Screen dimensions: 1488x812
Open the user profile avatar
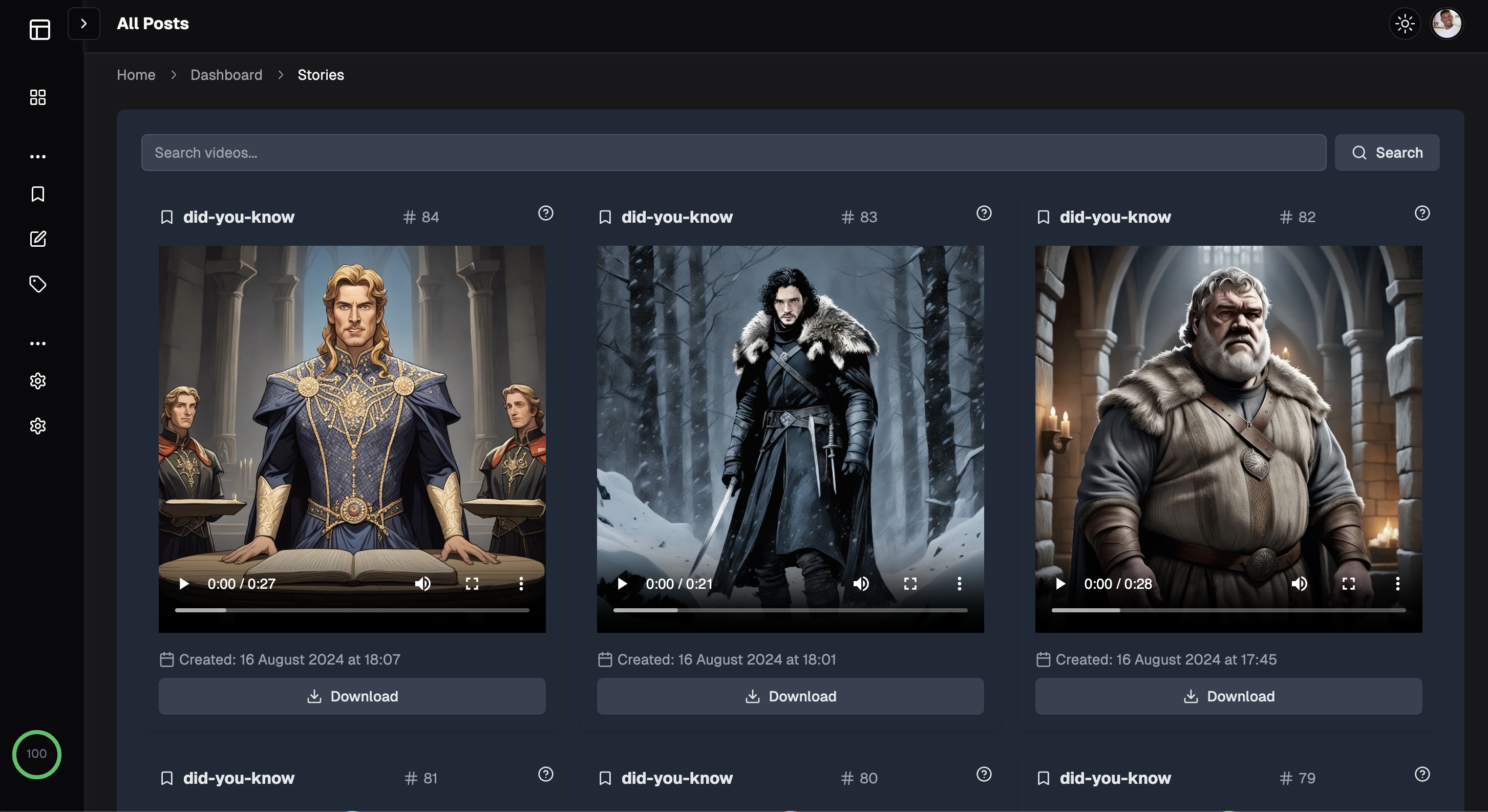pos(1447,24)
